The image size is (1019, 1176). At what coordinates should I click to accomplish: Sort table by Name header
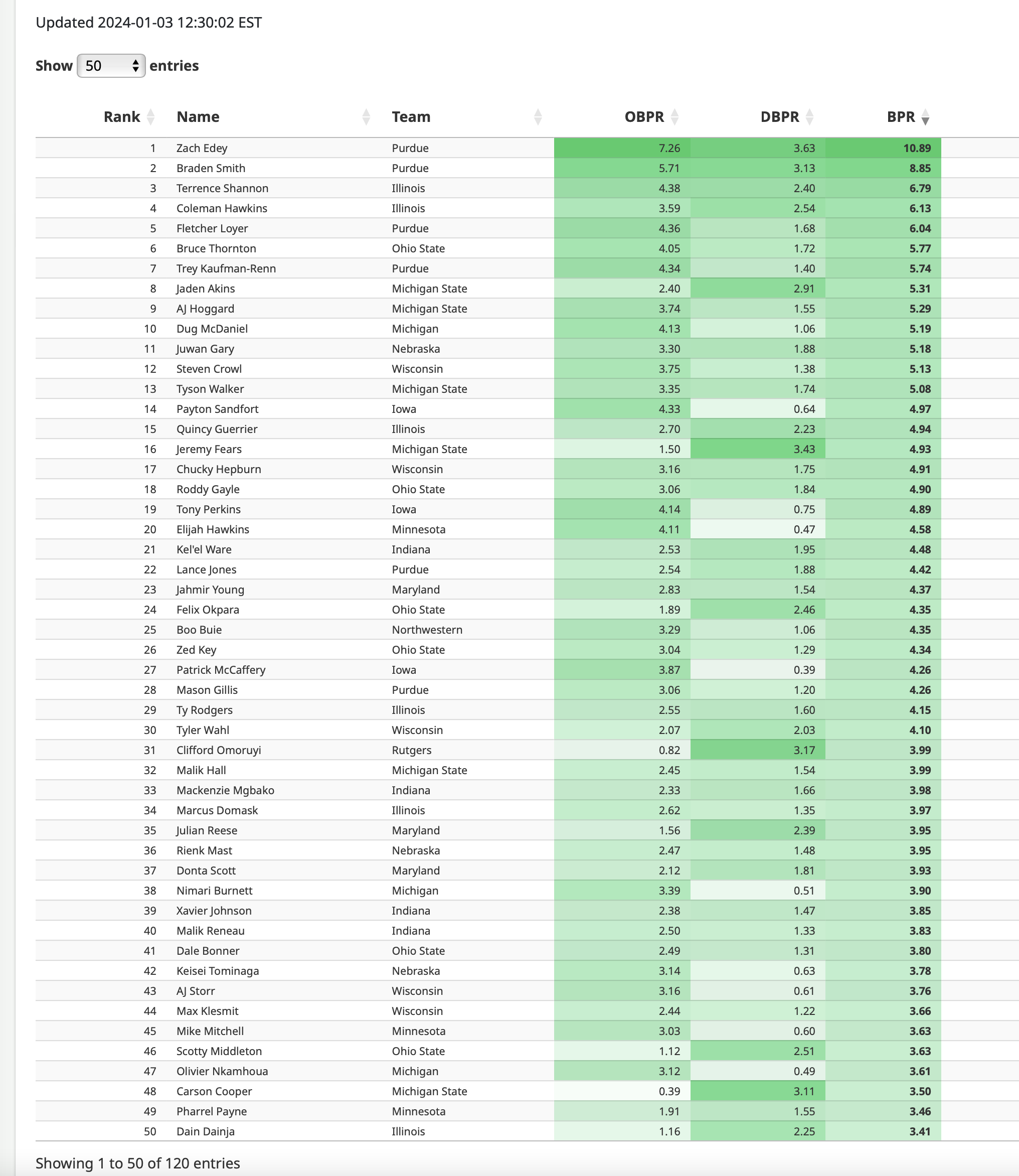click(198, 117)
